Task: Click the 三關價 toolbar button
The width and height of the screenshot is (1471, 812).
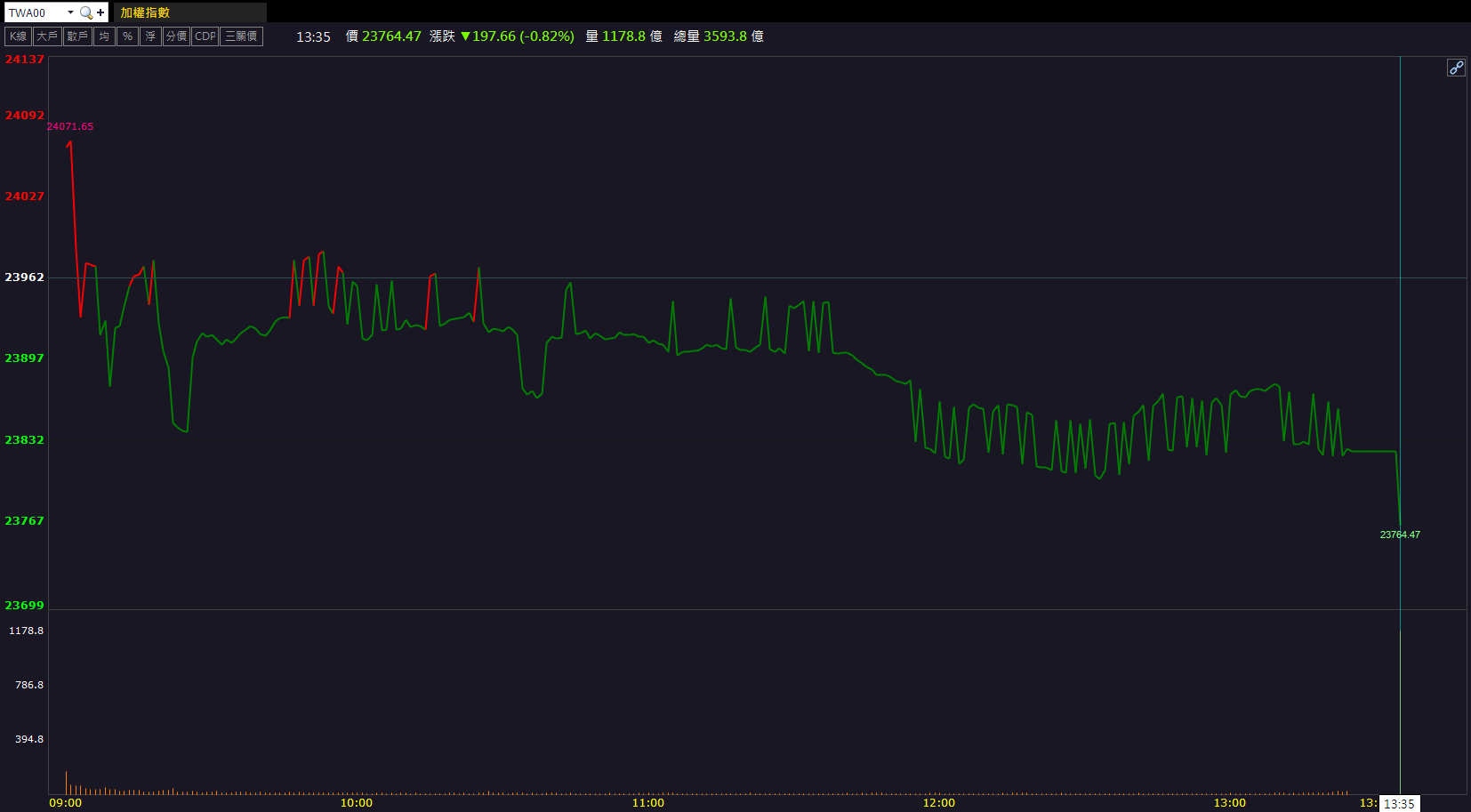Action: tap(241, 36)
